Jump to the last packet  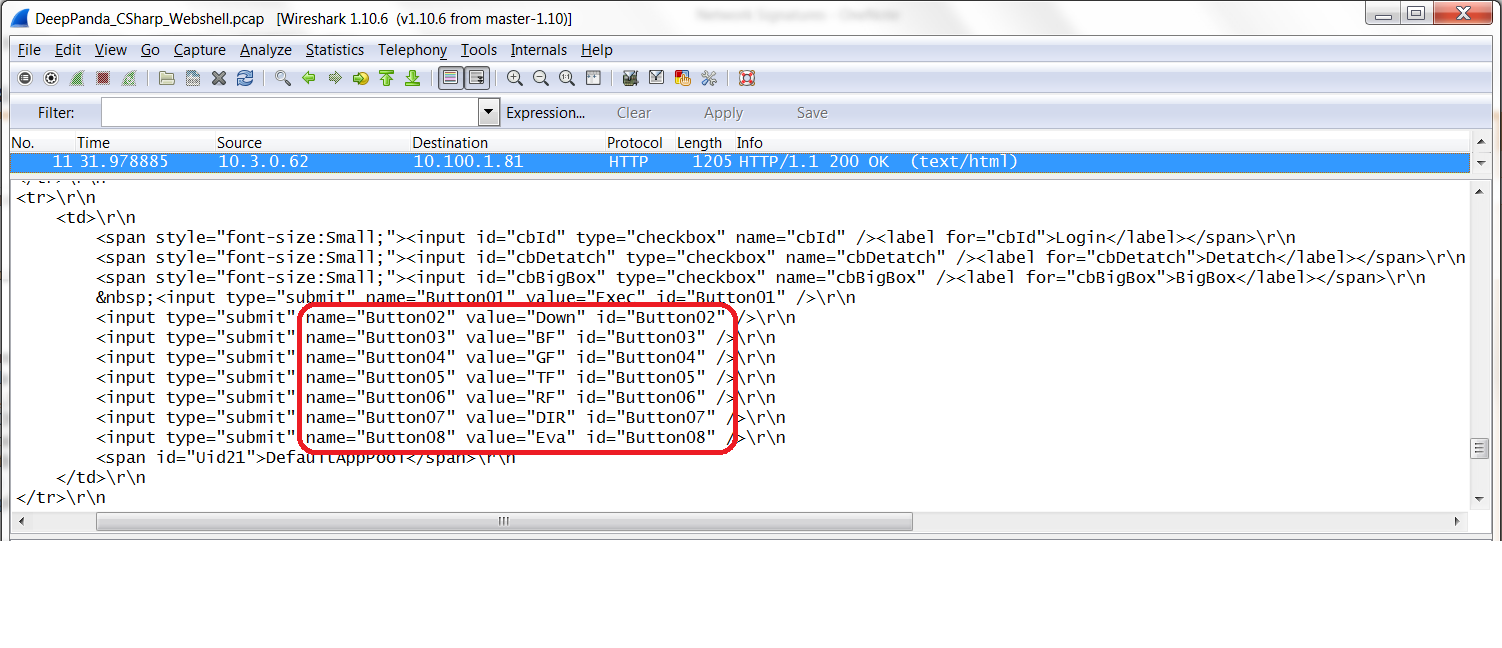tap(413, 78)
